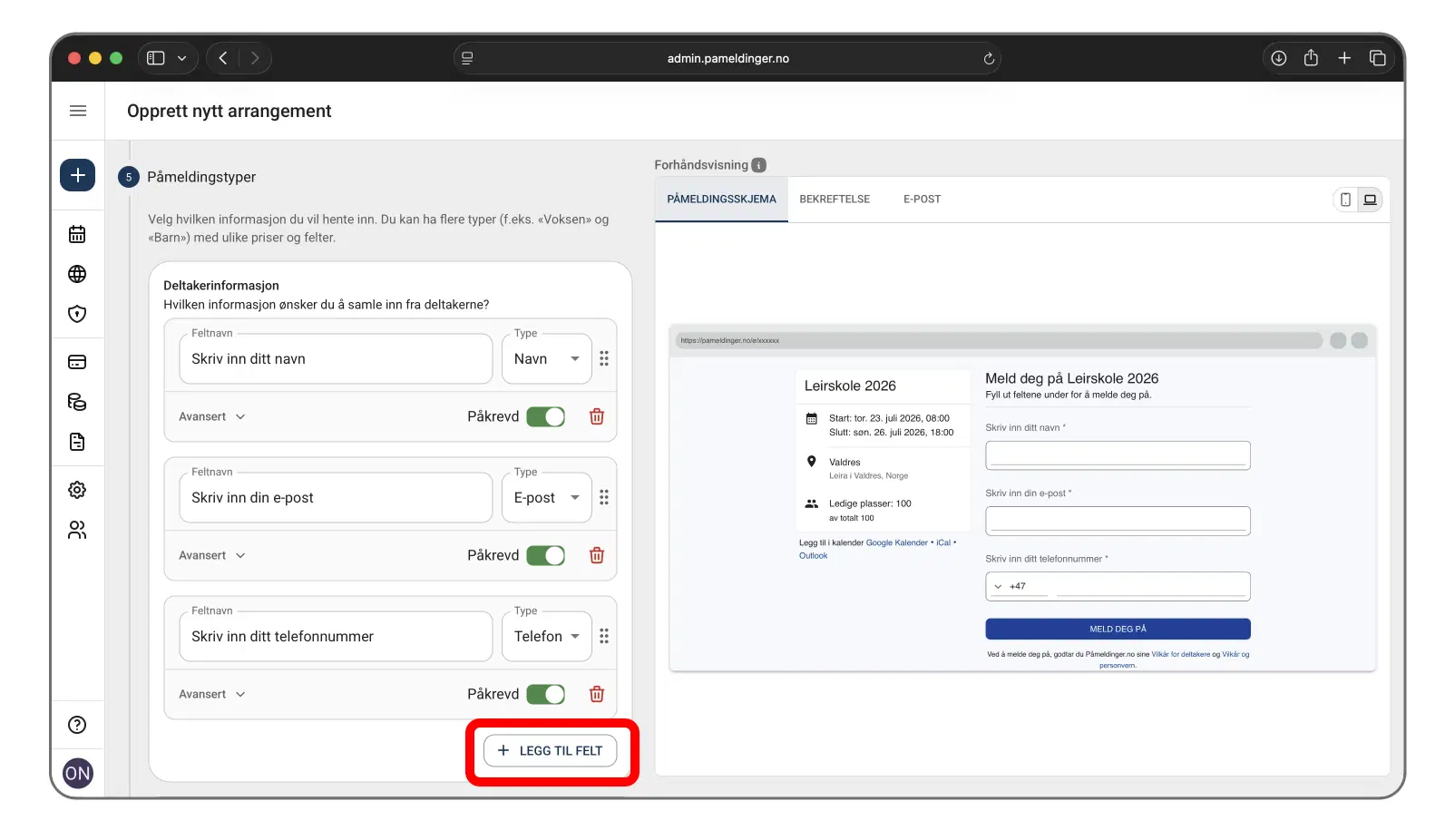Screen dimensions: 1455x840
Task: Toggle Påkrevd for the name field
Action: (x=545, y=416)
